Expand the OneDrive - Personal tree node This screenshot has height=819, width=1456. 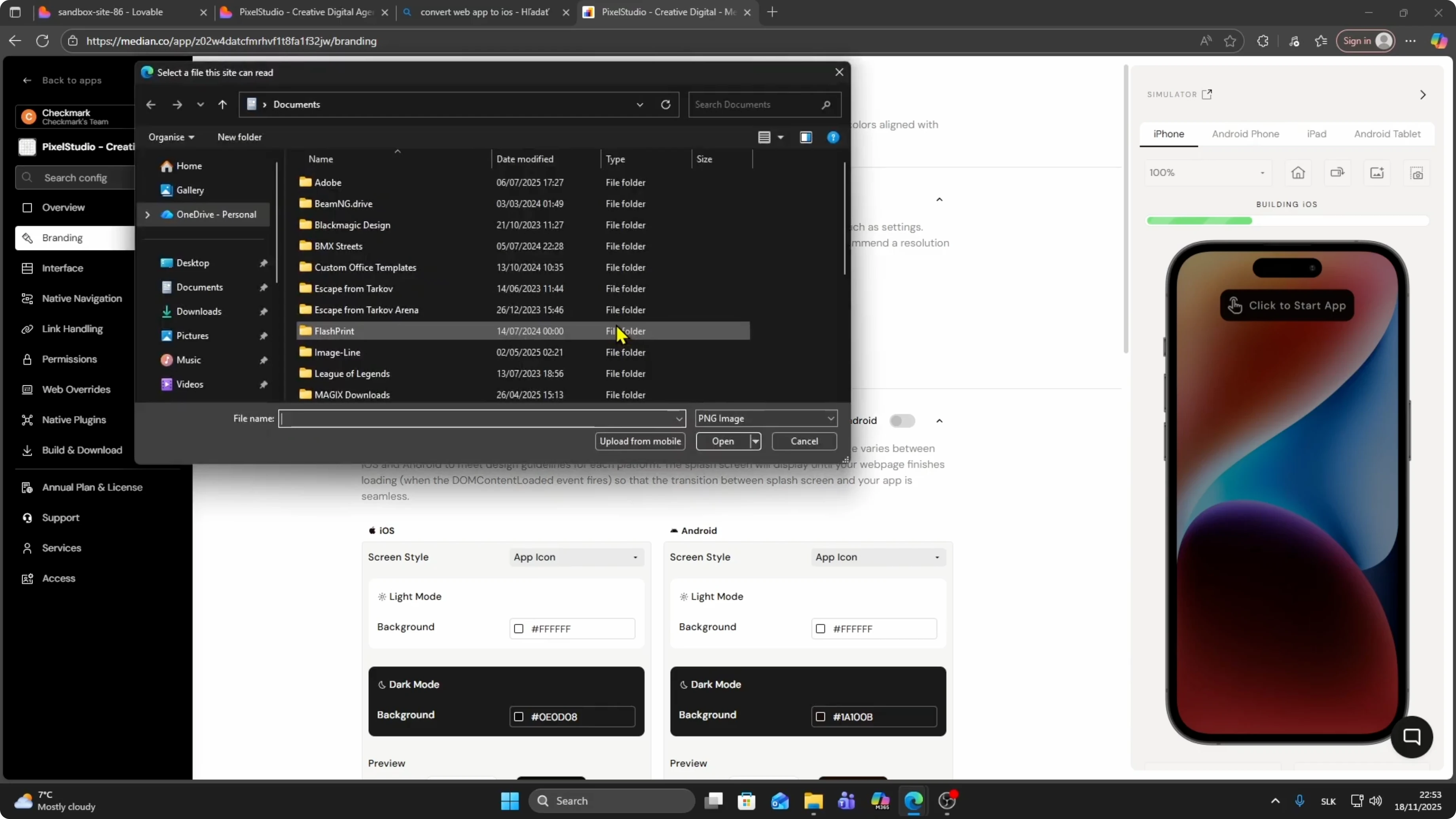[148, 215]
